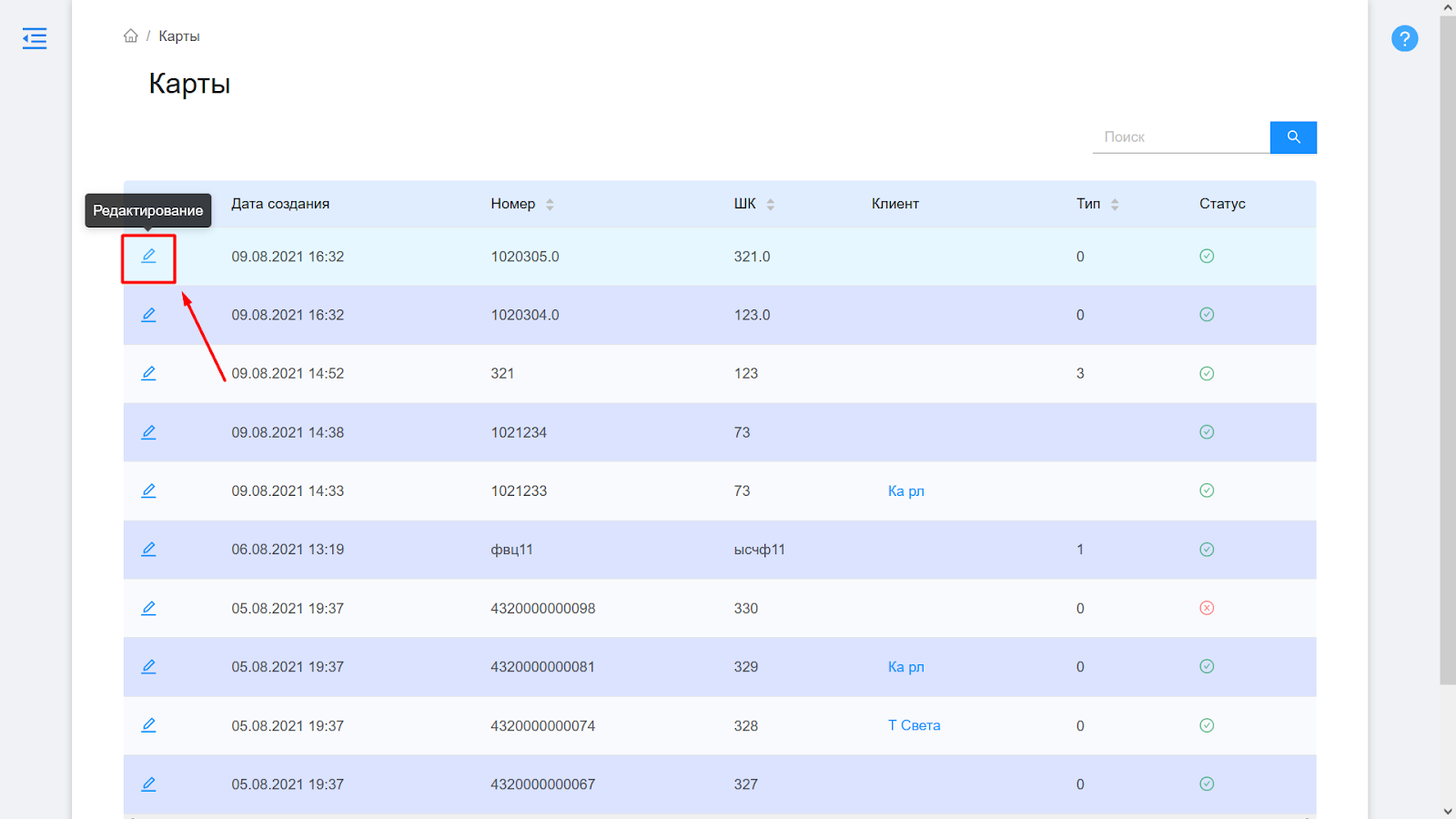Select barcode cell ысчф11
Image resolution: width=1456 pixels, height=819 pixels.
(x=760, y=550)
